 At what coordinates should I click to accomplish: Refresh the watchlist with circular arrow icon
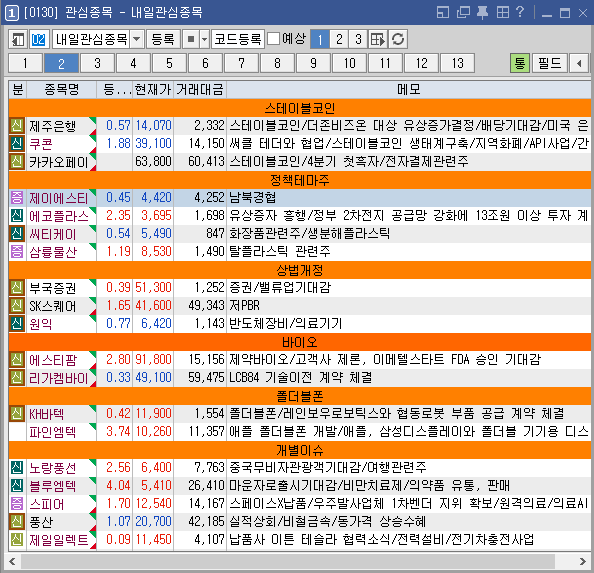398,39
